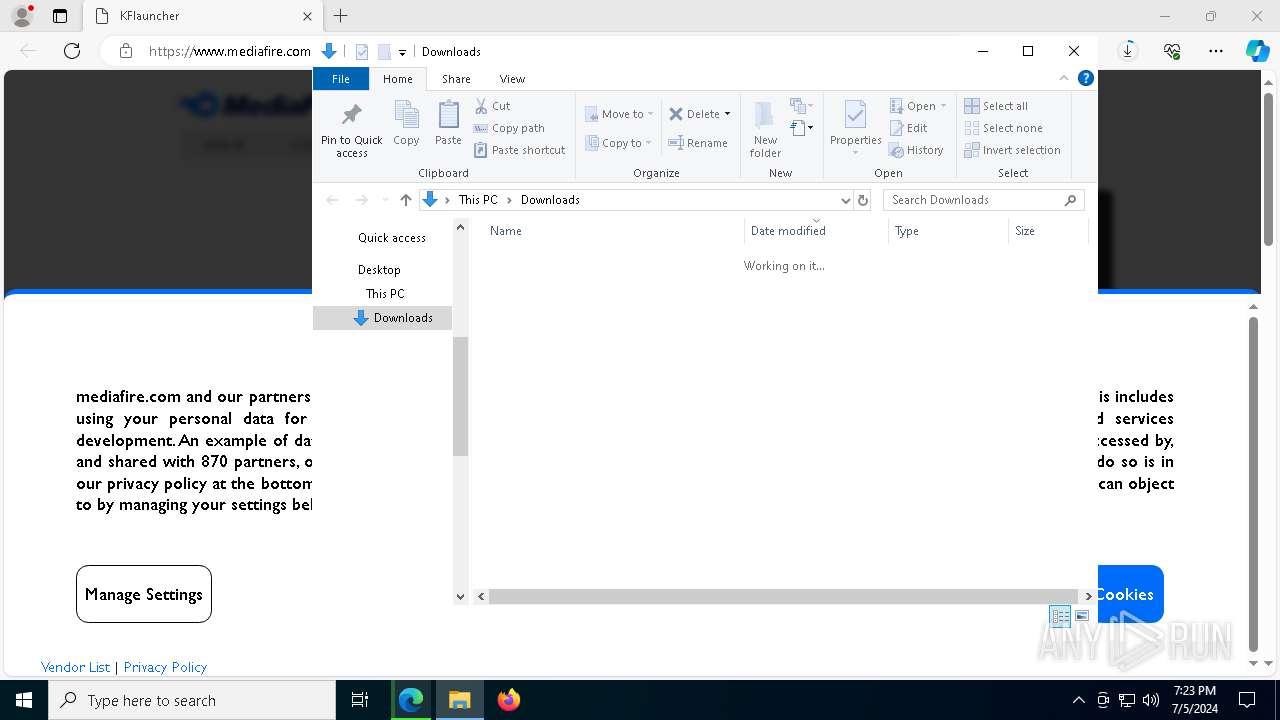
Task: Switch to large icons view toggle
Action: tap(1082, 616)
